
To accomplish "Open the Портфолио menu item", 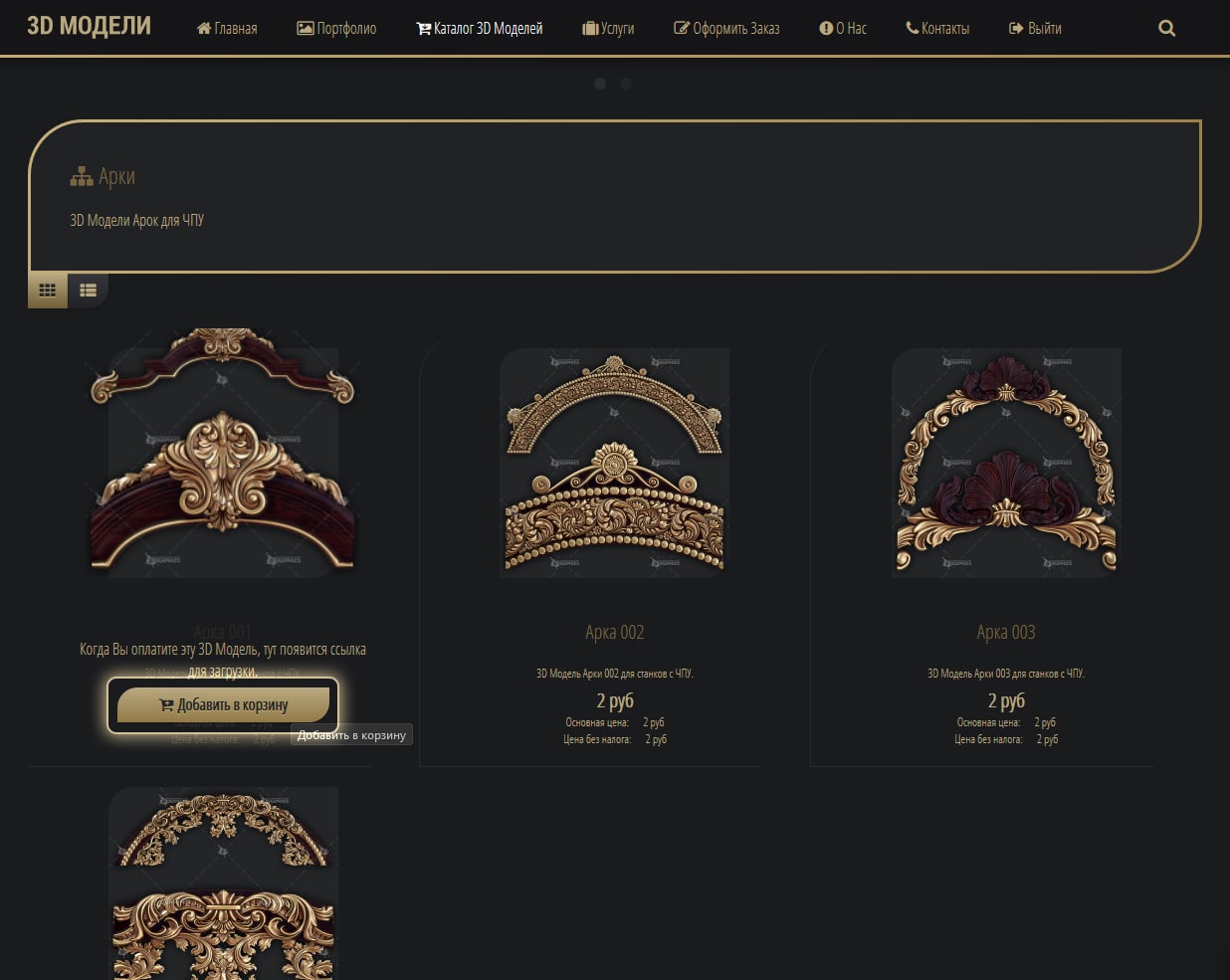I will point(336,29).
